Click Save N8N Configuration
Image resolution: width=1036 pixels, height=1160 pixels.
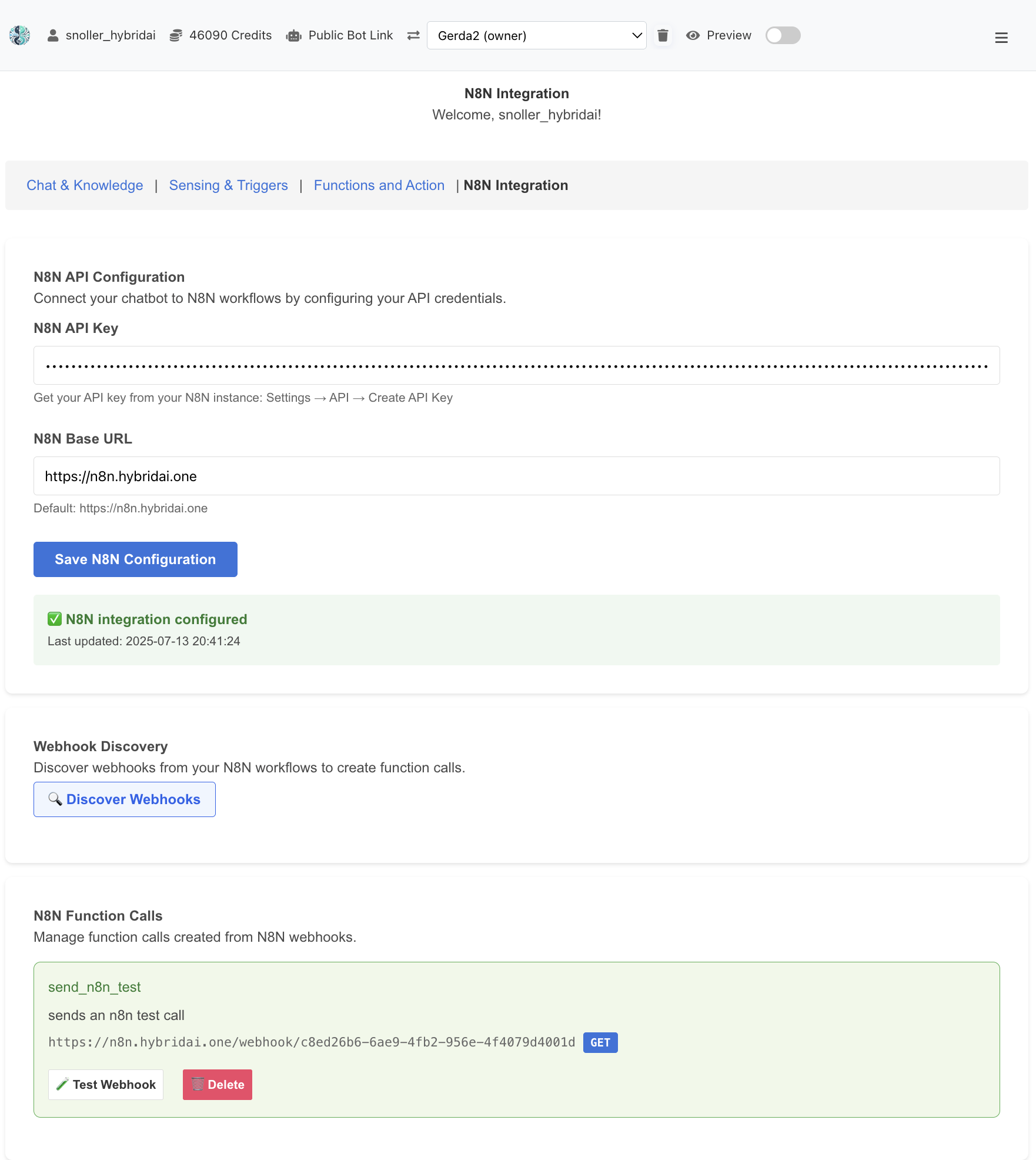(135, 559)
